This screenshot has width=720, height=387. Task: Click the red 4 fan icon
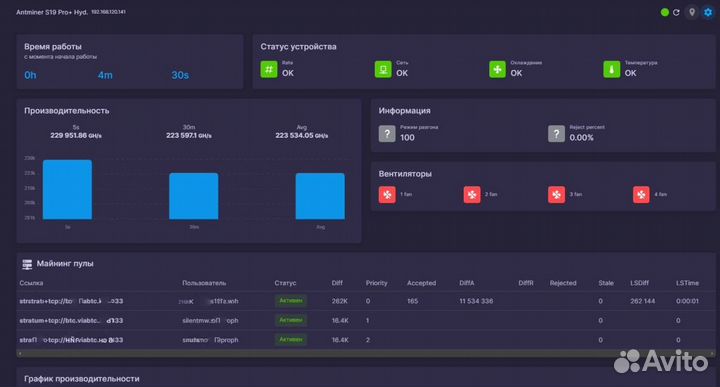(x=641, y=195)
